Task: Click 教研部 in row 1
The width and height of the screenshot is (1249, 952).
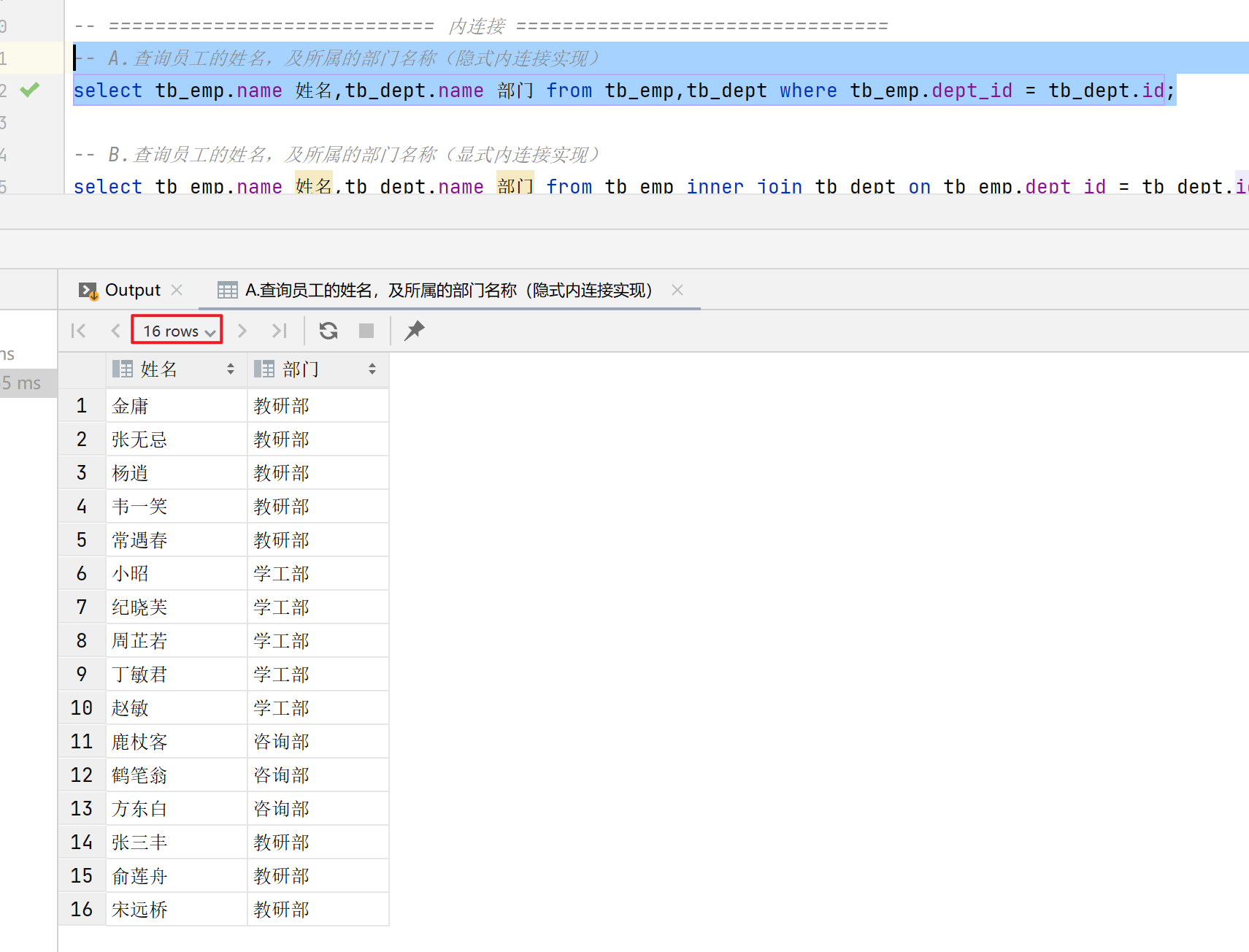Action: [318, 406]
